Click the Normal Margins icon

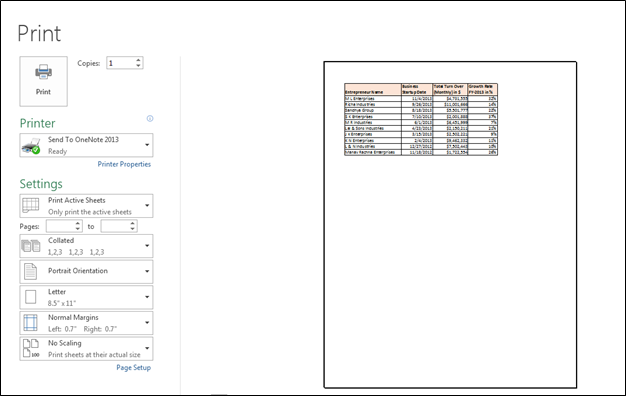pyautogui.click(x=31, y=323)
